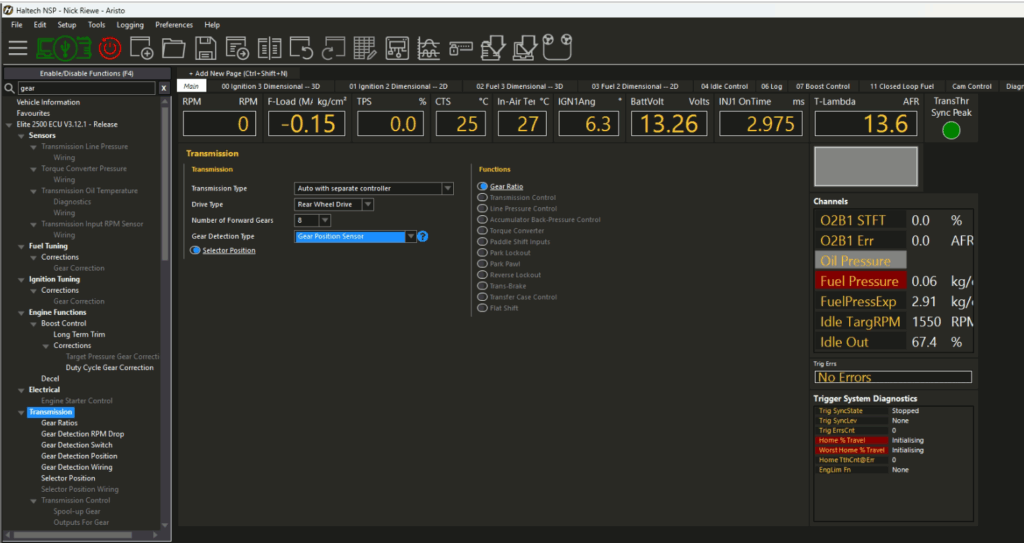The height and width of the screenshot is (543, 1024).
Task: Open the Preferences menu
Action: (174, 25)
